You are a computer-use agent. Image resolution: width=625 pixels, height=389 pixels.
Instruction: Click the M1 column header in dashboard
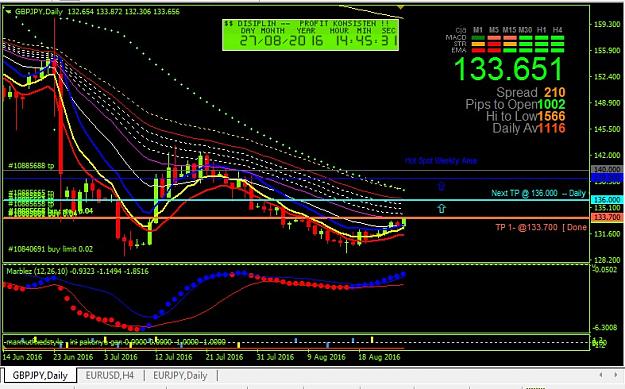pos(478,30)
